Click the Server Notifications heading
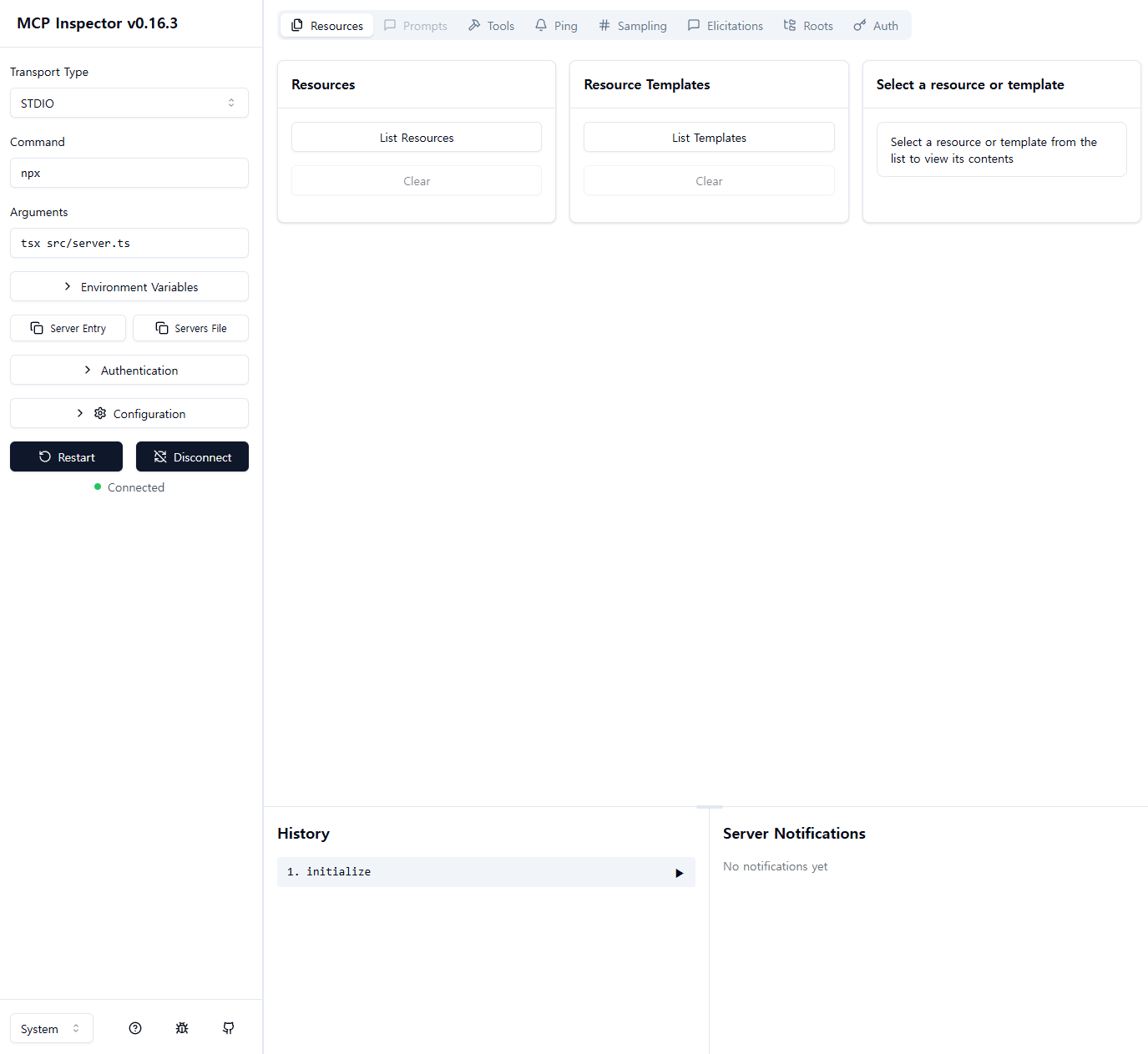 click(x=794, y=834)
